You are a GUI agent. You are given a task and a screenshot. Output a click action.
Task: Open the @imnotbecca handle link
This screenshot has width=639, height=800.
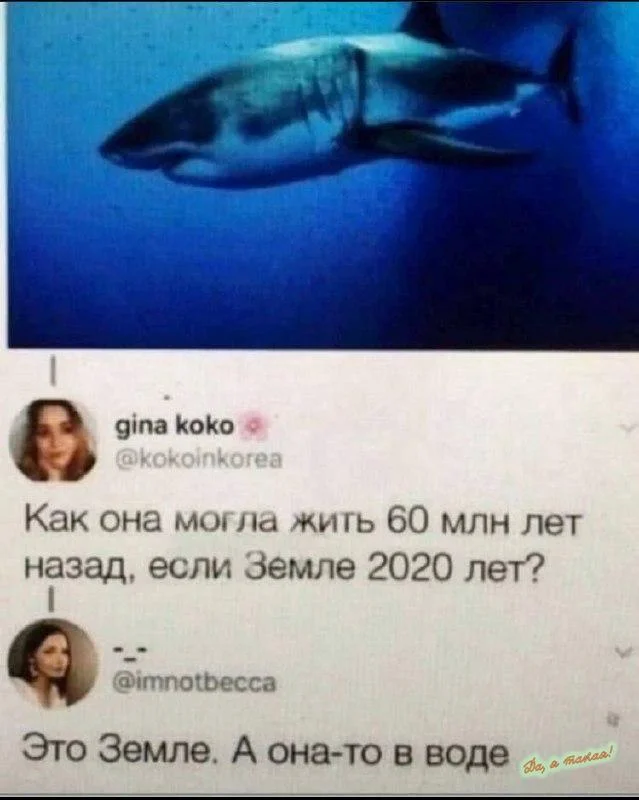click(x=196, y=682)
